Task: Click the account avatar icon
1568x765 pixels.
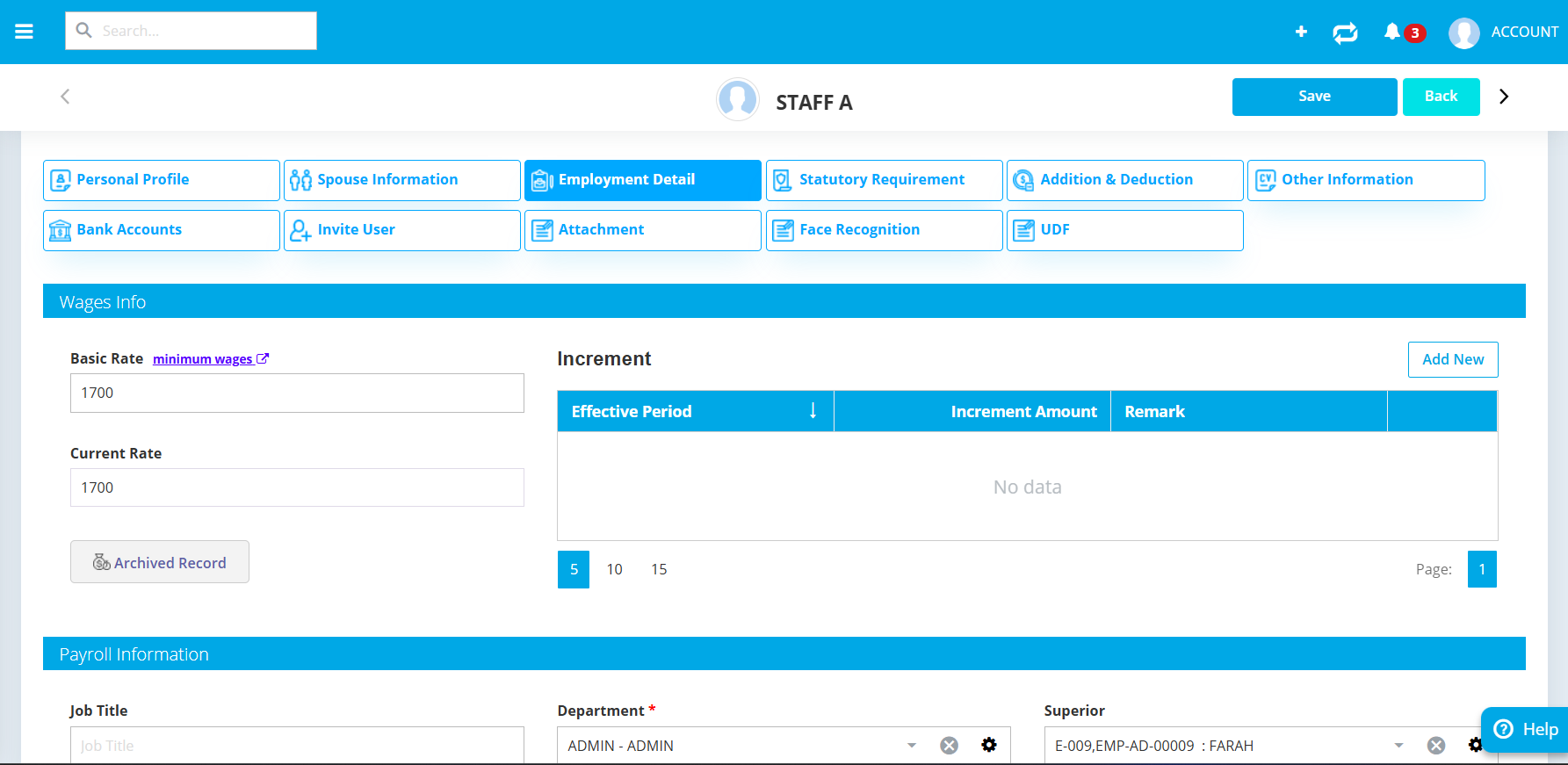Action: click(1463, 32)
